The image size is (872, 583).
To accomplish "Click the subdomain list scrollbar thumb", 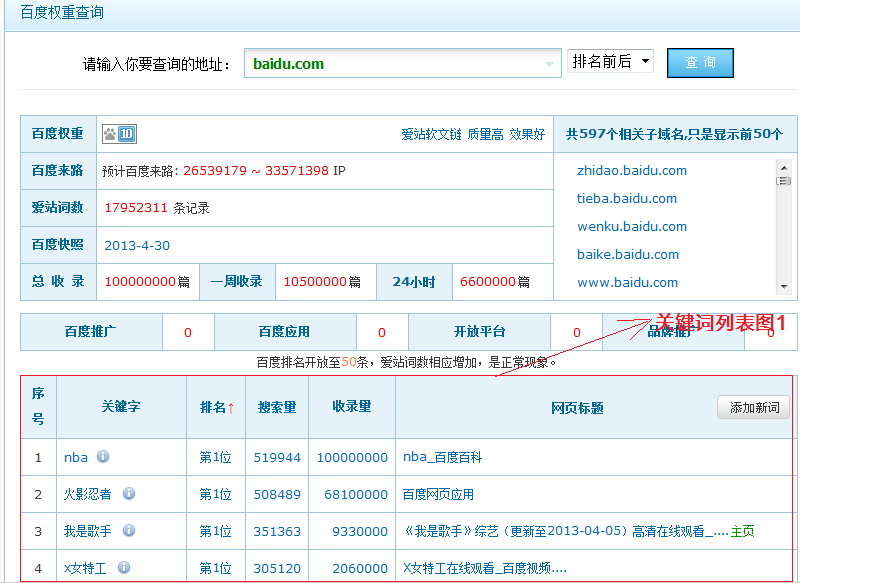I will click(784, 181).
